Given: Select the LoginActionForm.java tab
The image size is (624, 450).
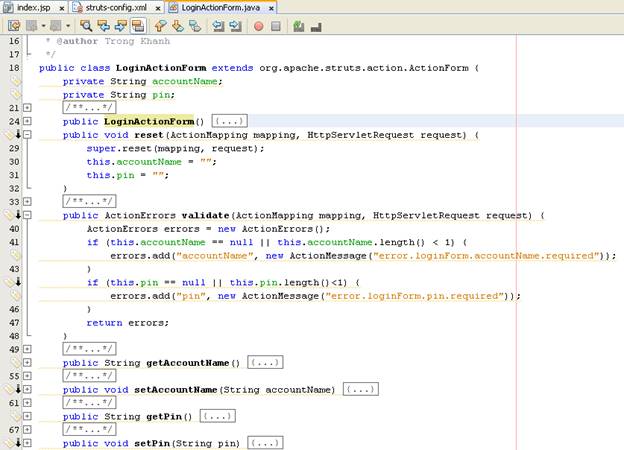Looking at the screenshot, I should pyautogui.click(x=220, y=7).
